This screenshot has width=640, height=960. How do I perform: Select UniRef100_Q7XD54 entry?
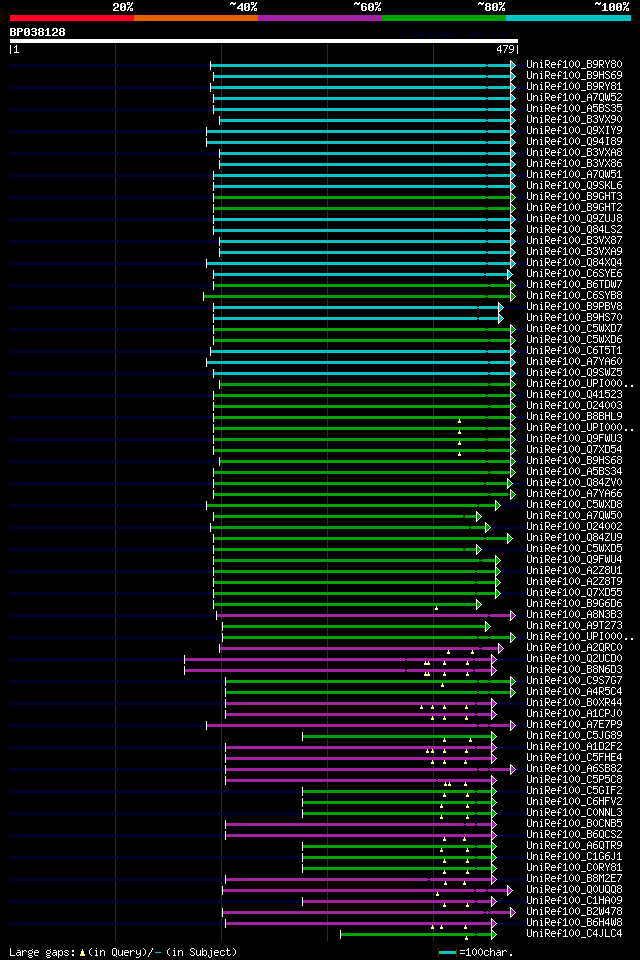tap(574, 450)
